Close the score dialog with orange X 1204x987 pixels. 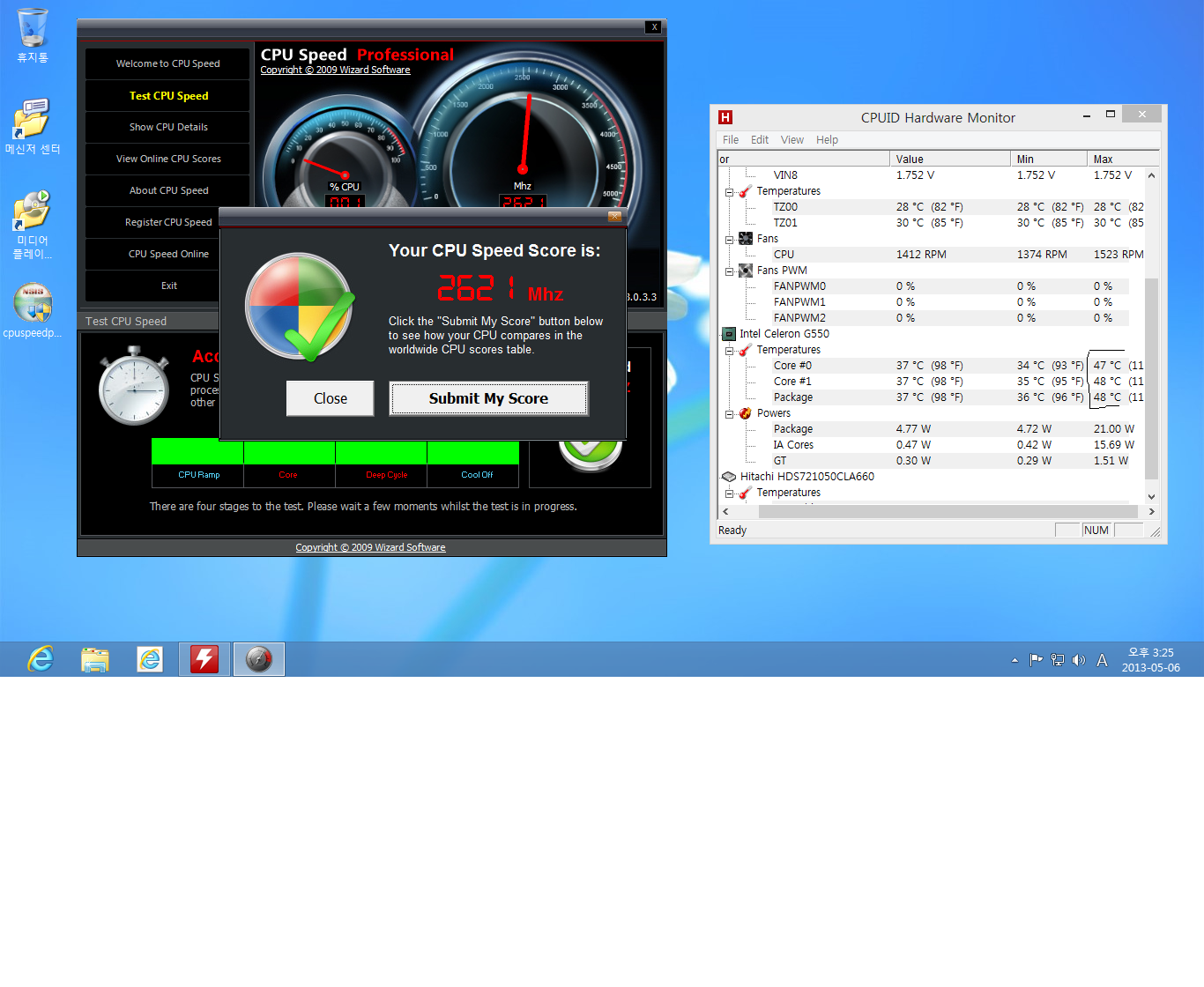(x=614, y=217)
